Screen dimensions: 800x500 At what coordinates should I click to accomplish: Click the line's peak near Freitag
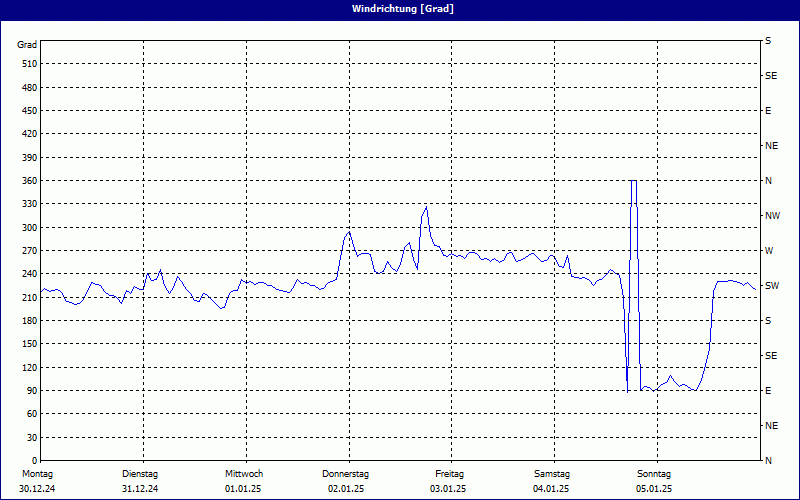426,207
